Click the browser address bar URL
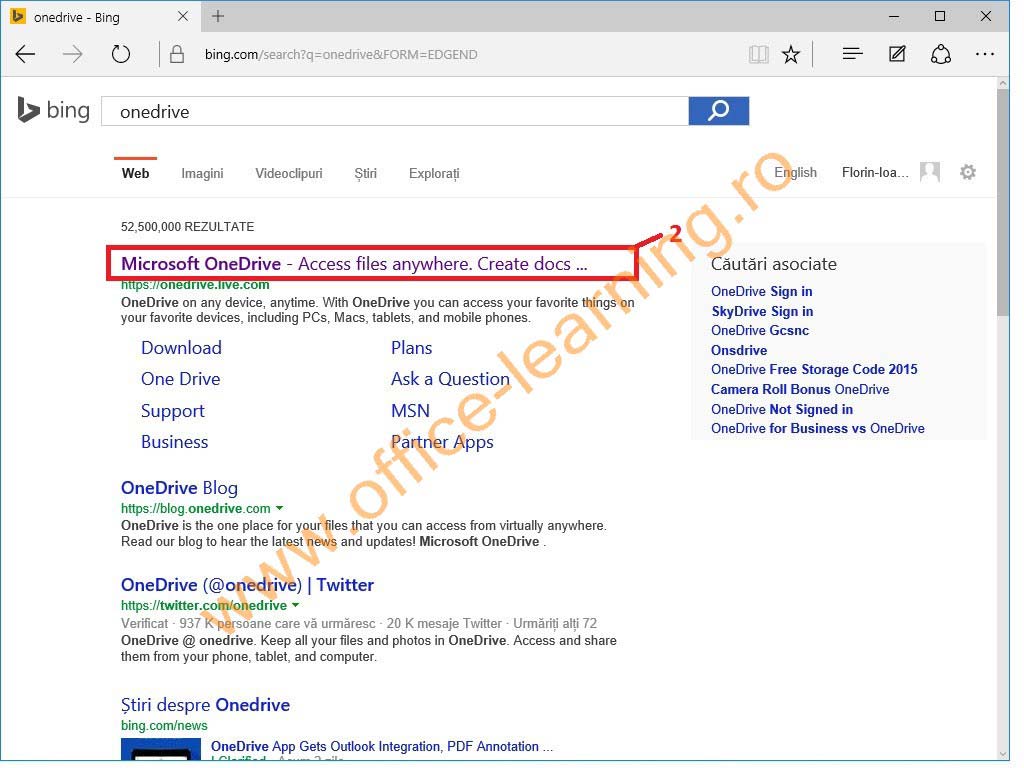Viewport: 1024px width, 768px height. pos(341,54)
